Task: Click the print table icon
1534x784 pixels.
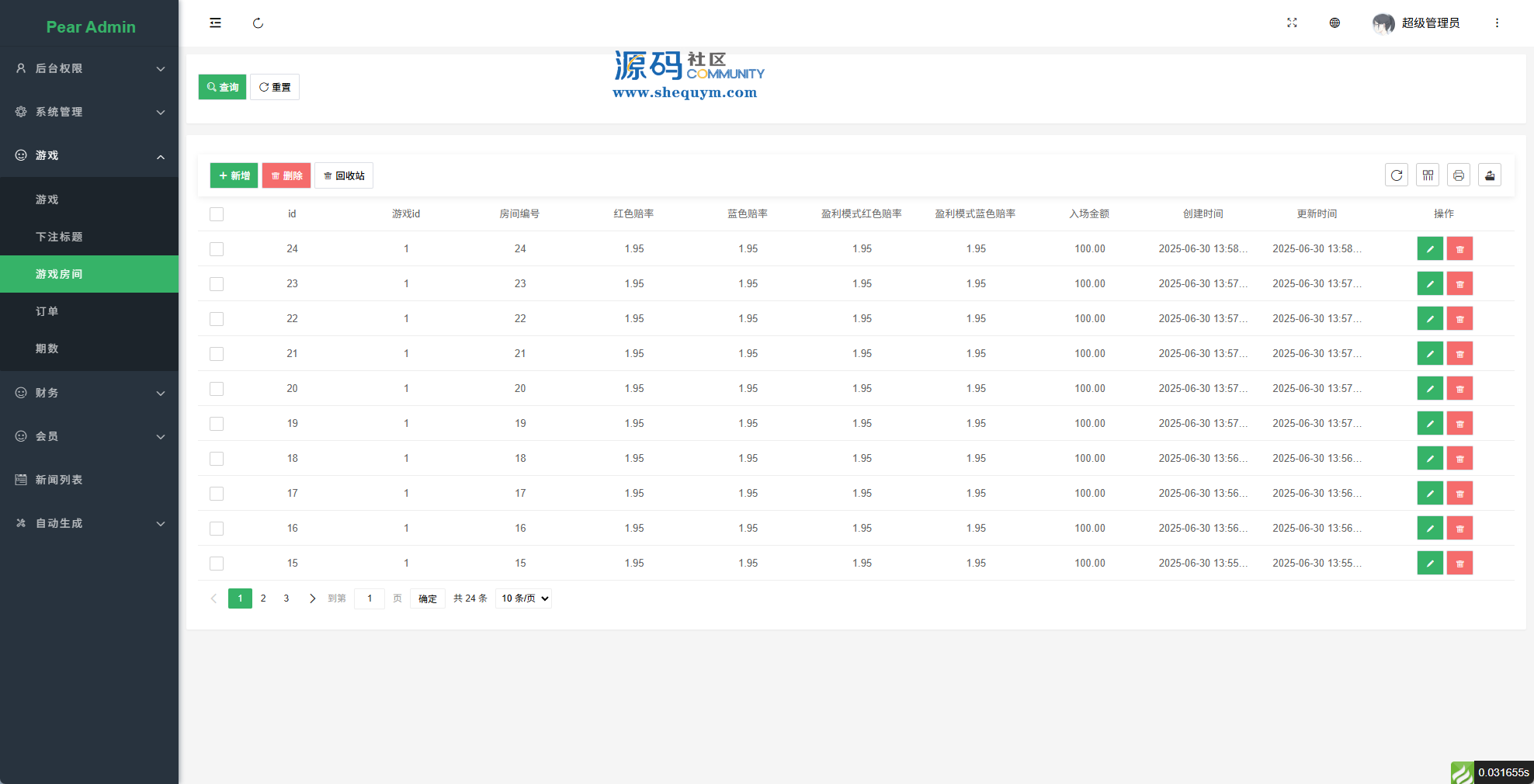Action: [x=1459, y=175]
